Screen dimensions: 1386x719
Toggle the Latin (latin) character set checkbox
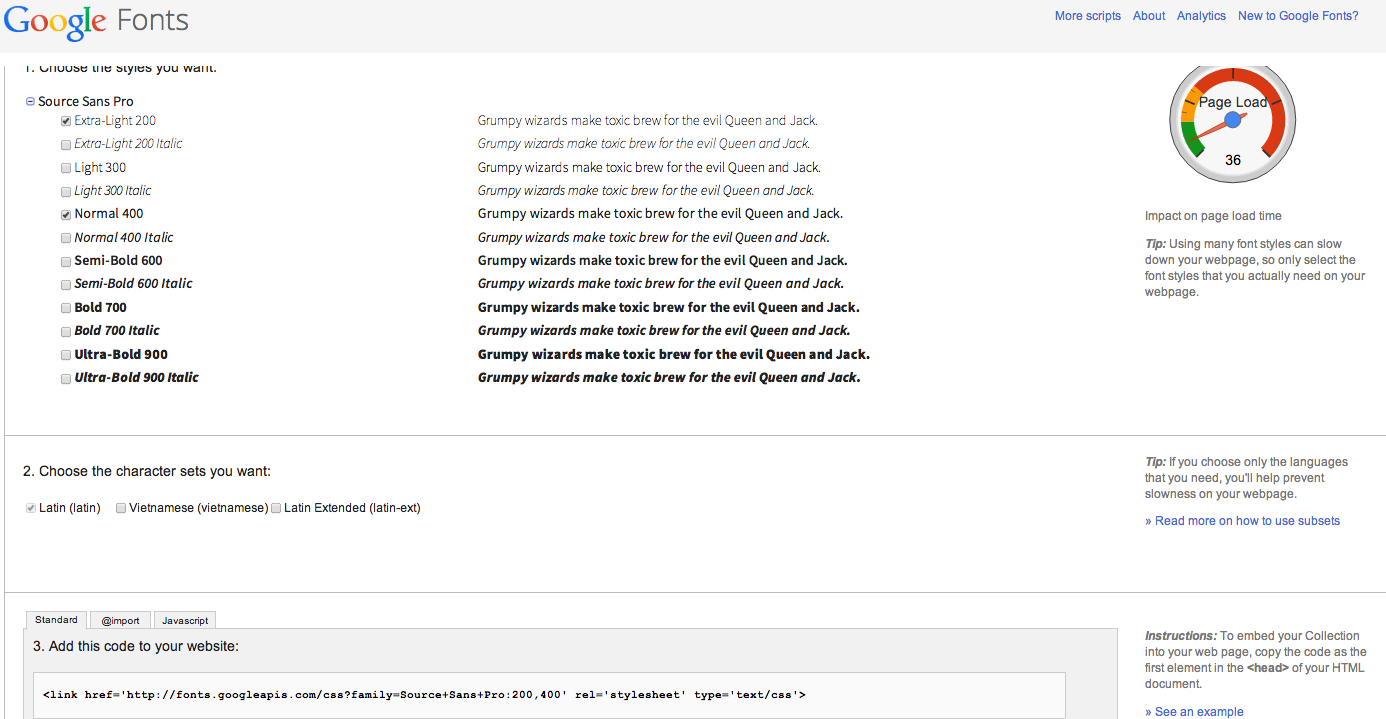[x=31, y=508]
